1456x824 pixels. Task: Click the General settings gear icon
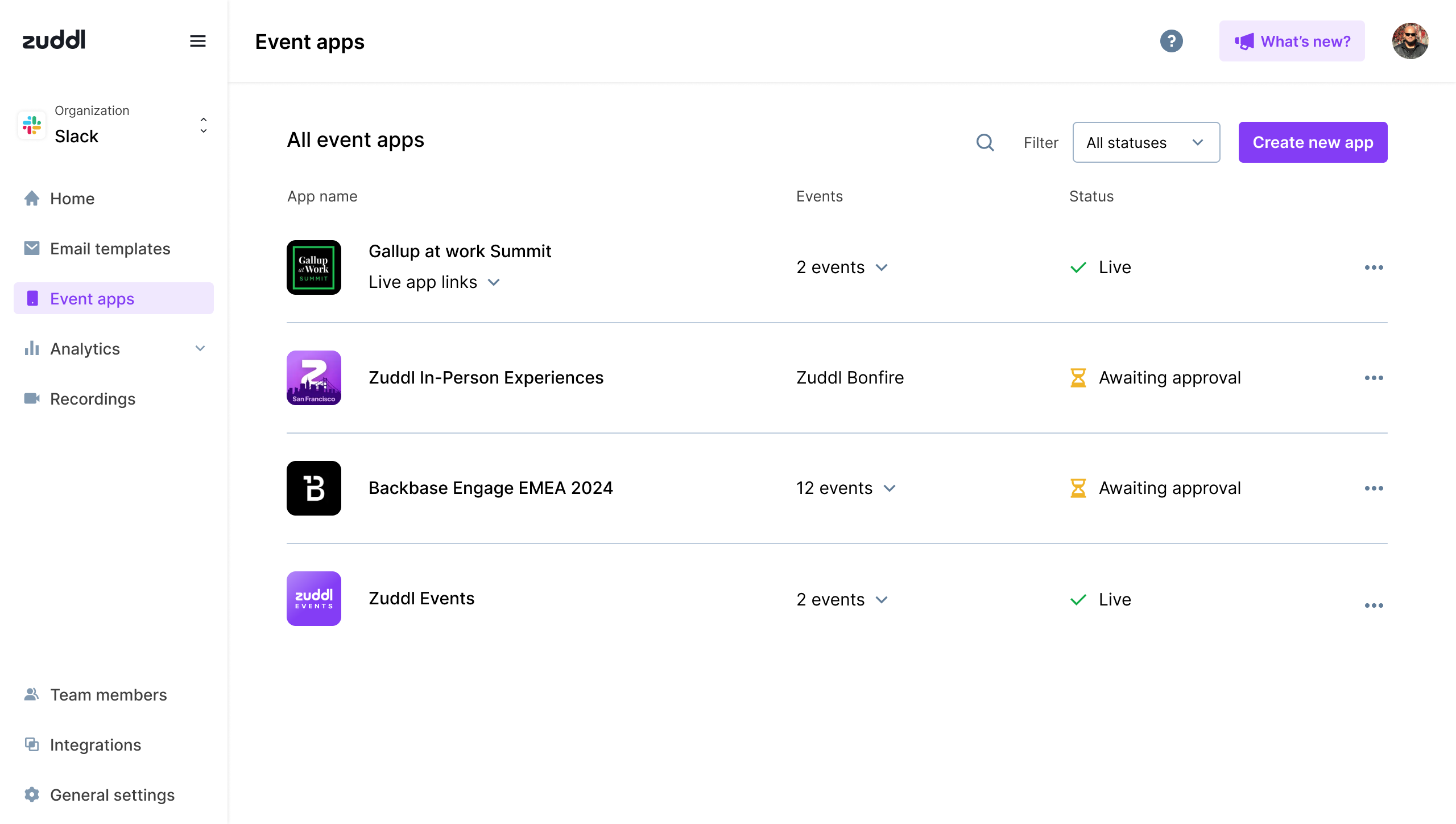[32, 794]
